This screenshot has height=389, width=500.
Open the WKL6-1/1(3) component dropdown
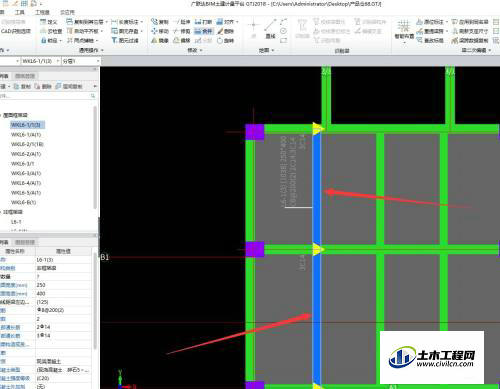(41, 61)
